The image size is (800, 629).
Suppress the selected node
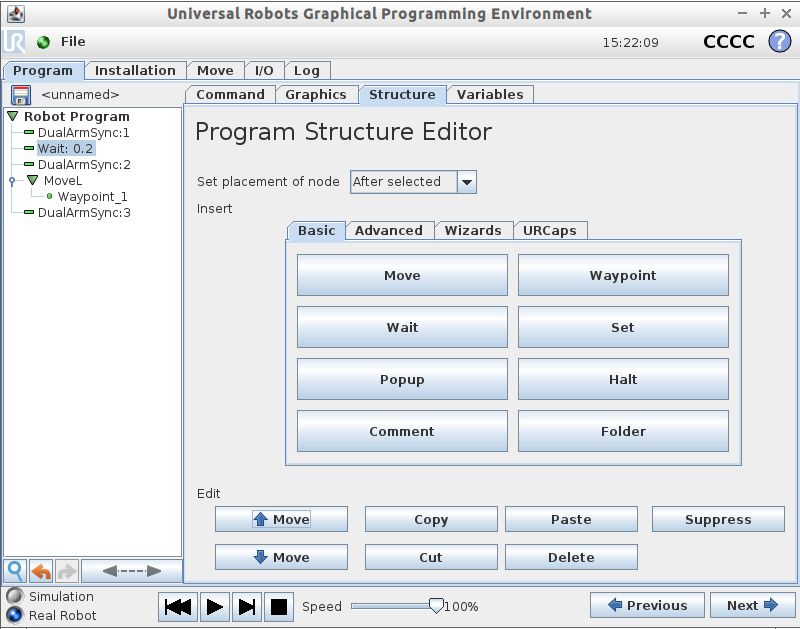(x=718, y=519)
